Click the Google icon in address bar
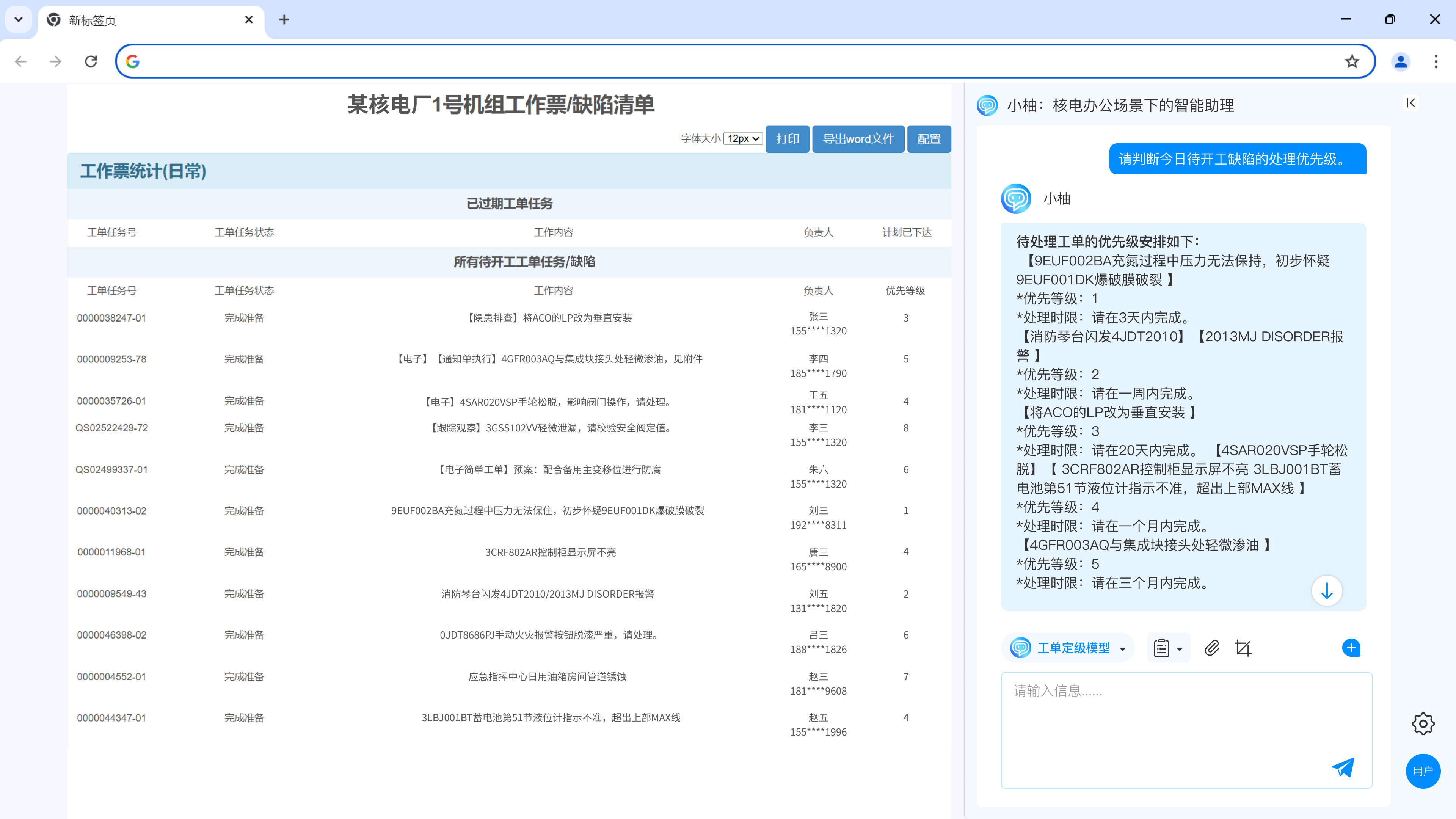Viewport: 1456px width, 819px height. coord(133,61)
